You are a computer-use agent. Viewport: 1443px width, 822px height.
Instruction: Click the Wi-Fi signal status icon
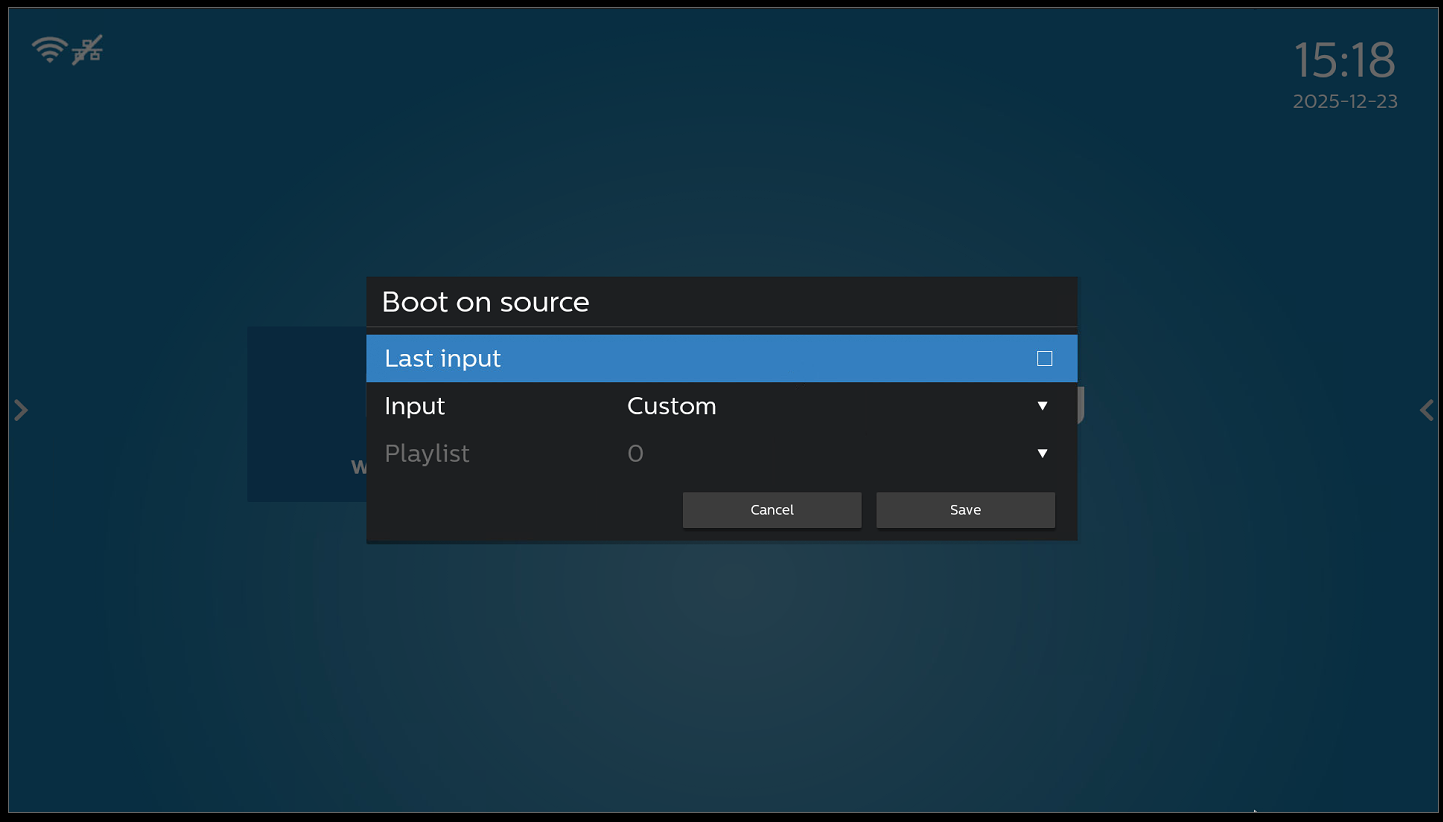(48, 49)
